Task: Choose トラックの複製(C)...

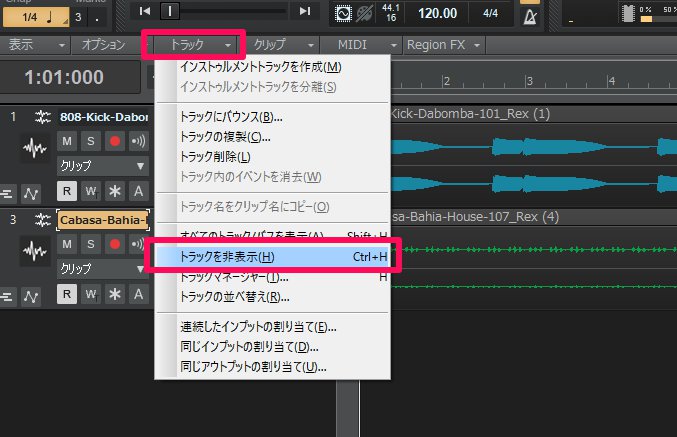Action: click(x=272, y=137)
